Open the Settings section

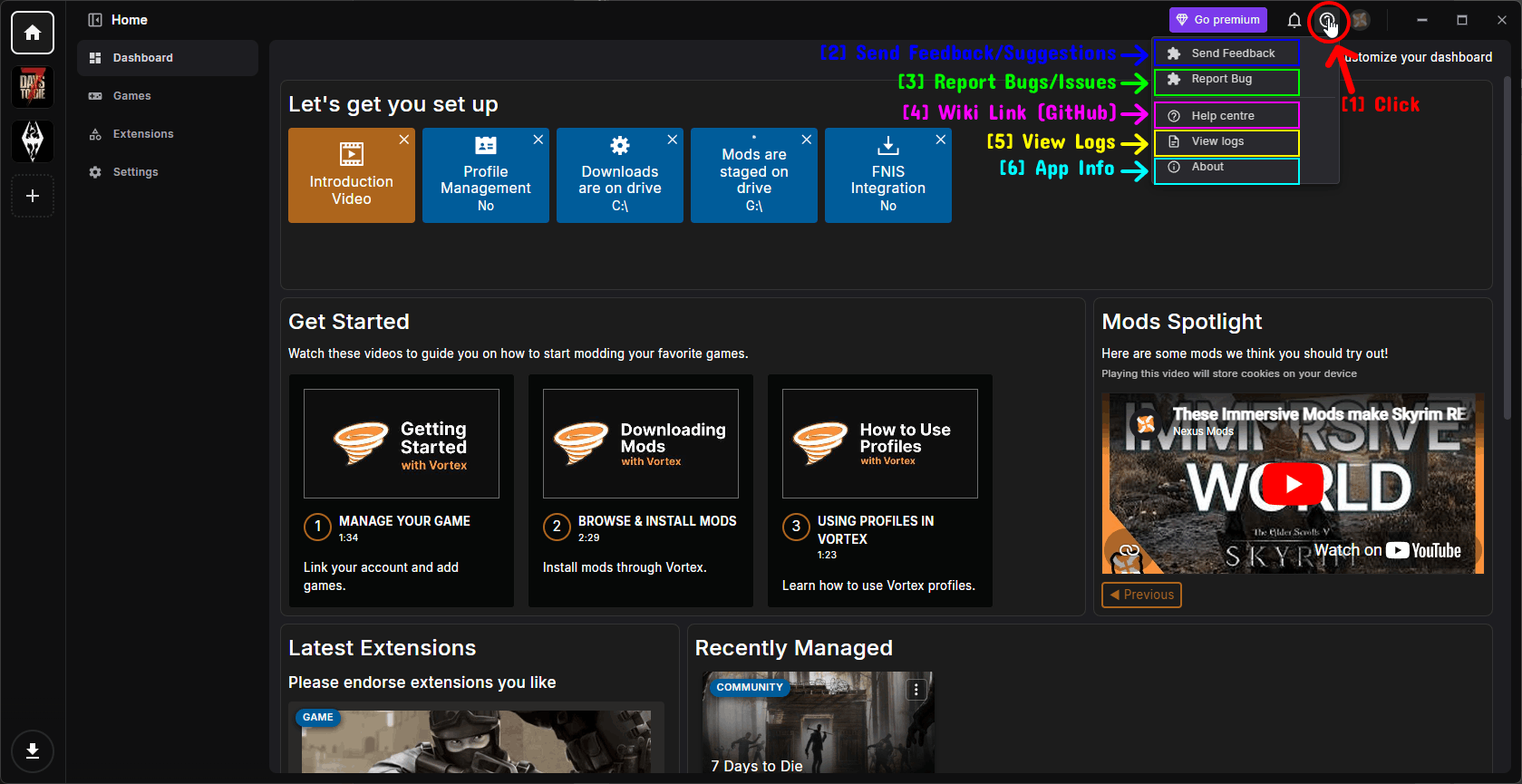168,172
